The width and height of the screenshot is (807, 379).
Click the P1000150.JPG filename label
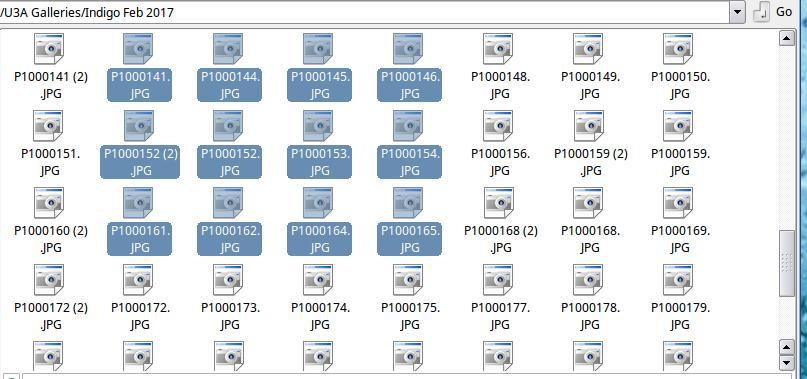[x=680, y=85]
